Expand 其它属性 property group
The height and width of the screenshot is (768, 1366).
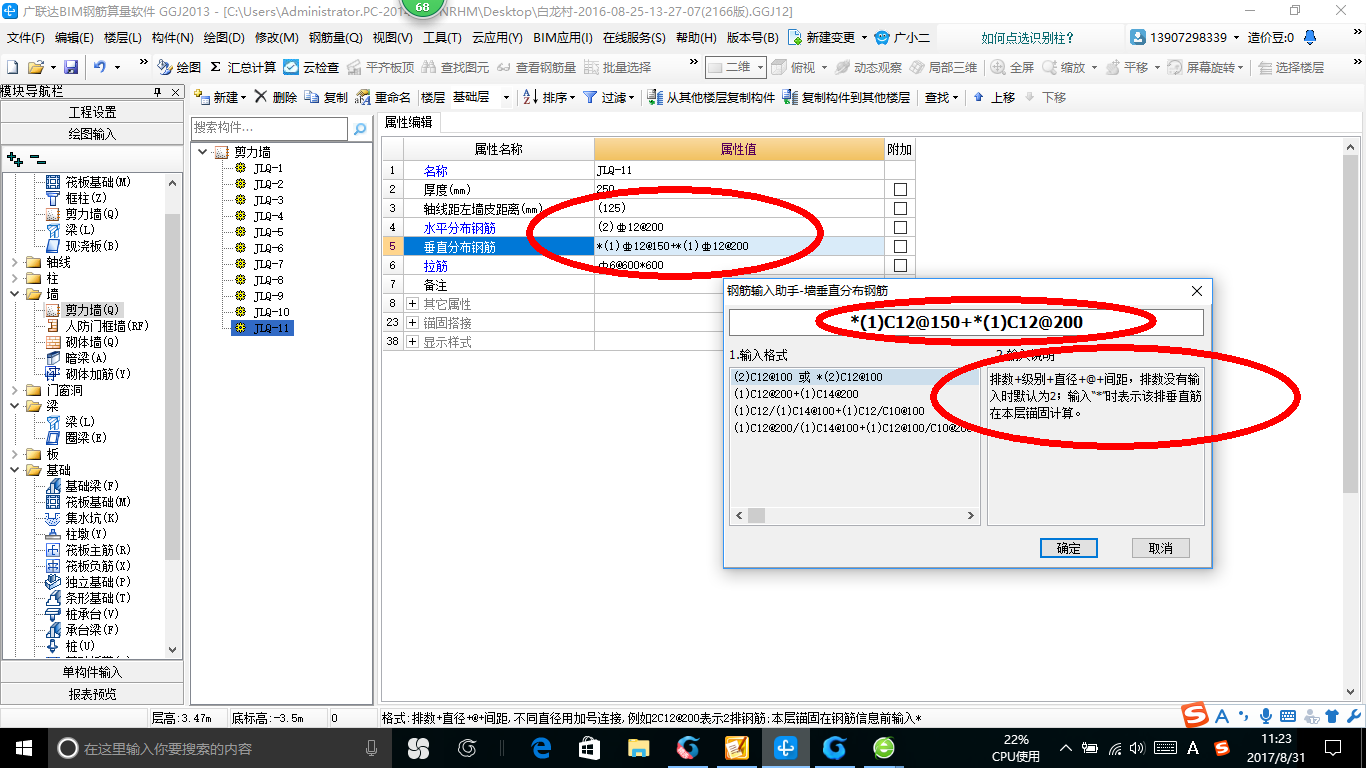(412, 303)
